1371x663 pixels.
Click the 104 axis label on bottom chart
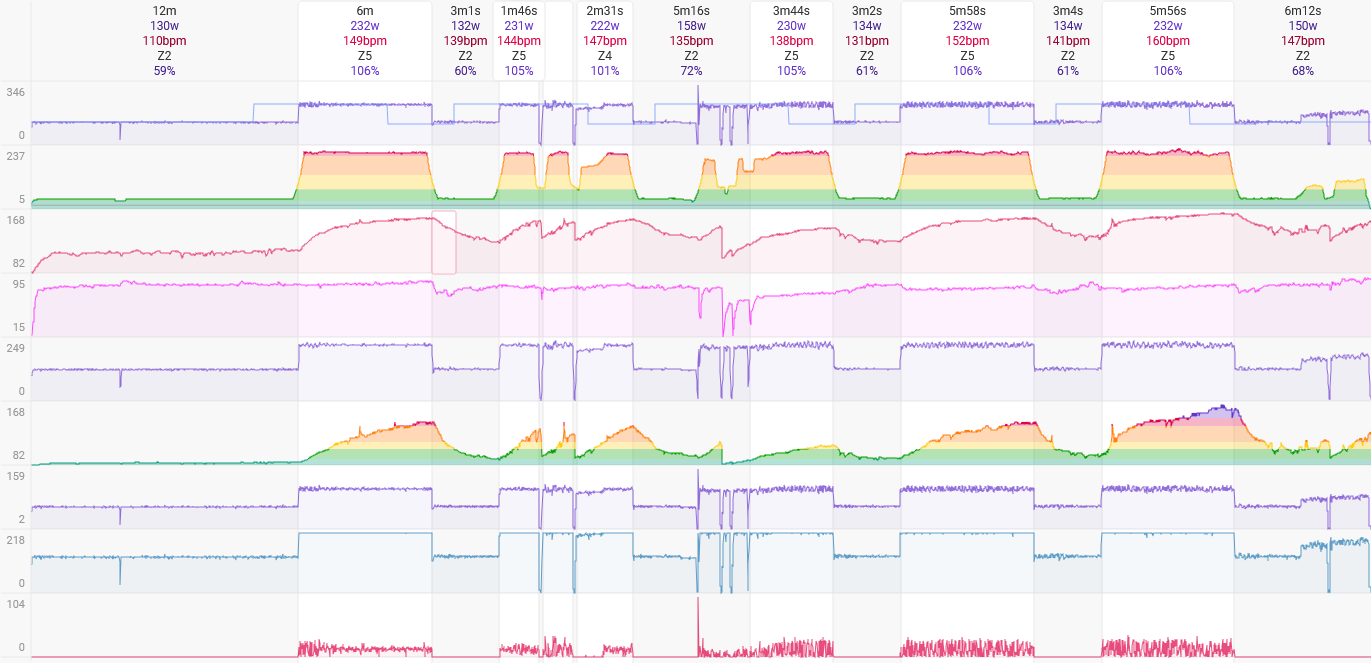[x=15, y=604]
